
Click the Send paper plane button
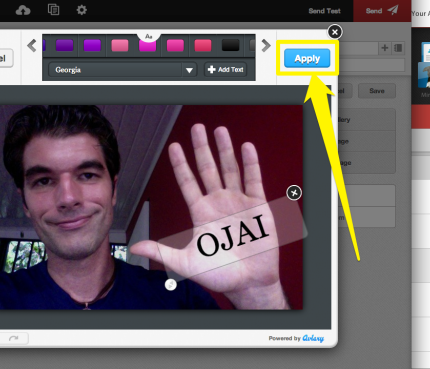pos(382,11)
